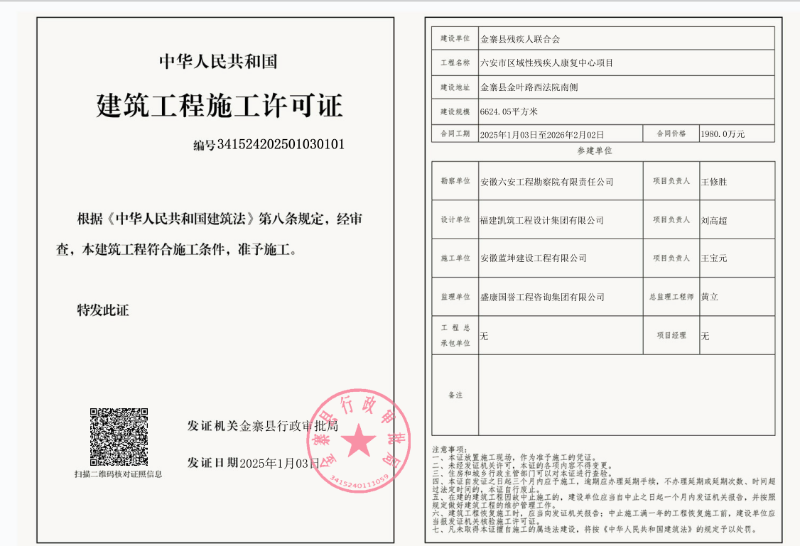Click the label '监理单位'
The image size is (800, 546).
coord(455,296)
